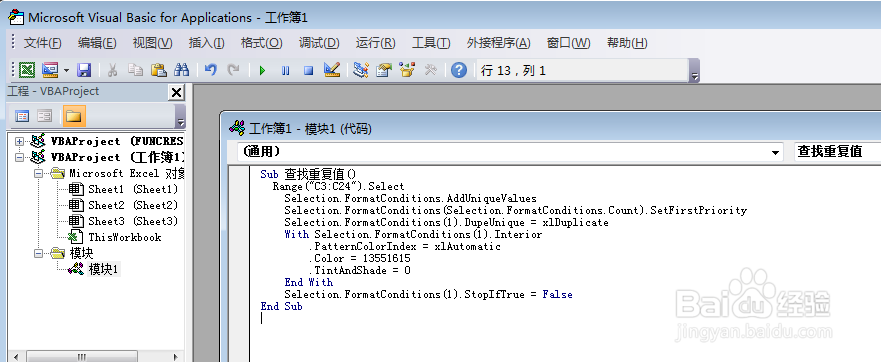Open the Project Explorer icon
881x362 pixels.
tap(361, 70)
